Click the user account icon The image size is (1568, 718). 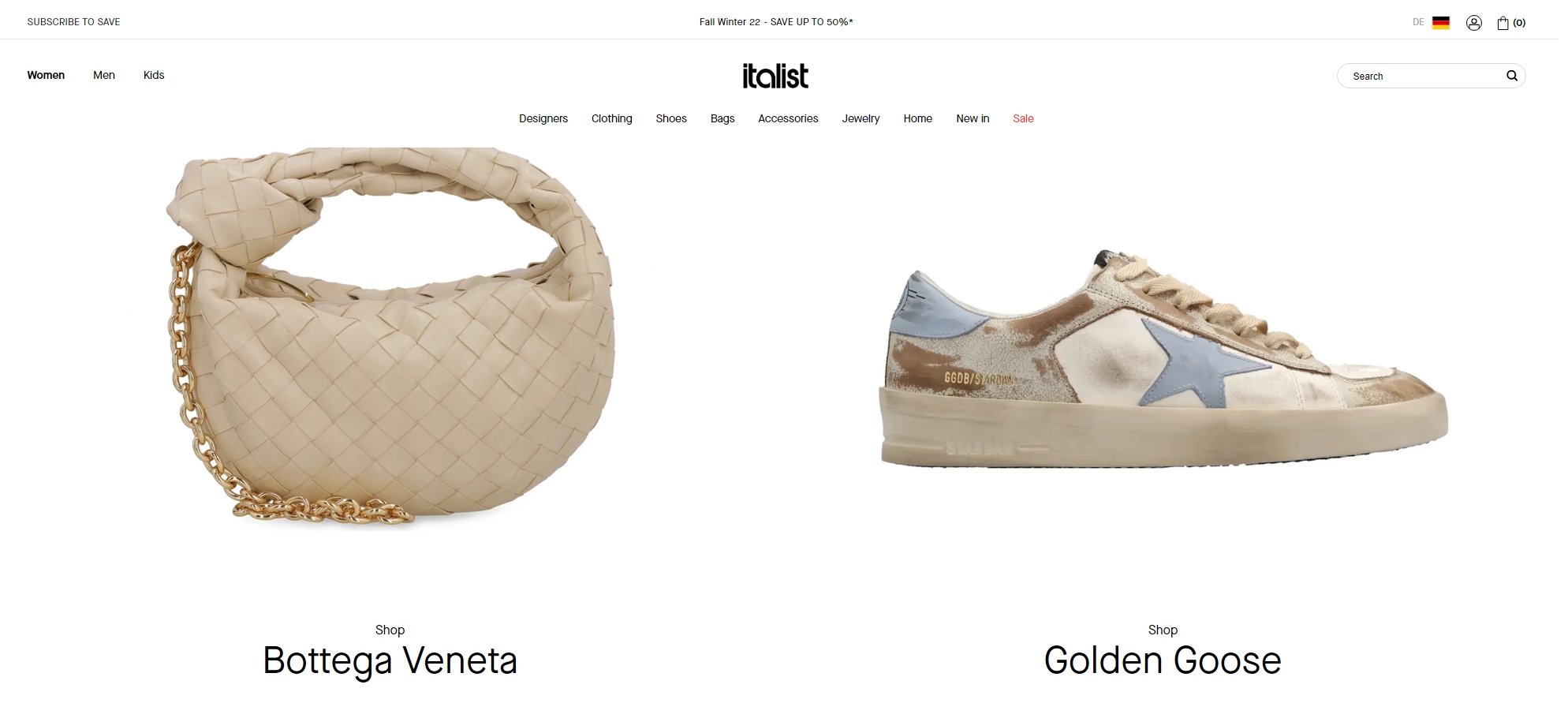[x=1473, y=23]
